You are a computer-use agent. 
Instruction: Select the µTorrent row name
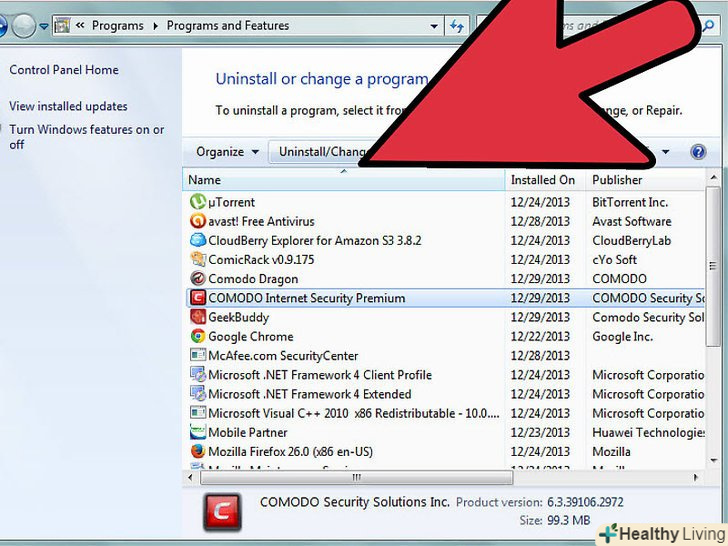click(x=231, y=202)
